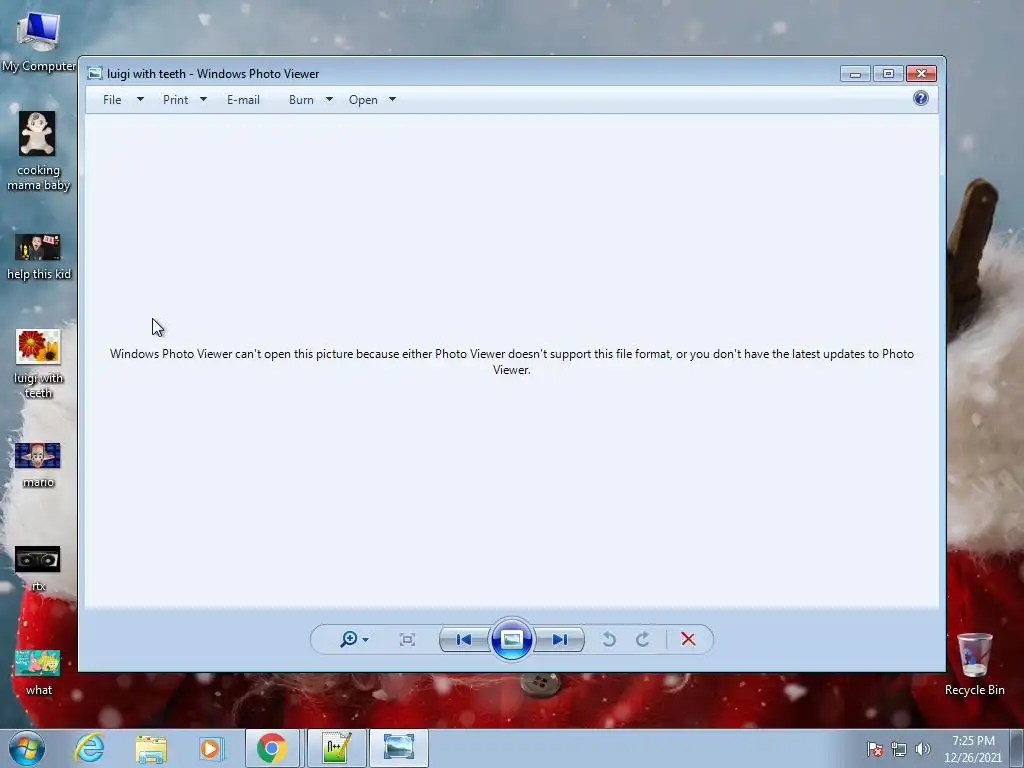This screenshot has width=1024, height=768.
Task: Click the E-mail command
Action: (x=243, y=100)
